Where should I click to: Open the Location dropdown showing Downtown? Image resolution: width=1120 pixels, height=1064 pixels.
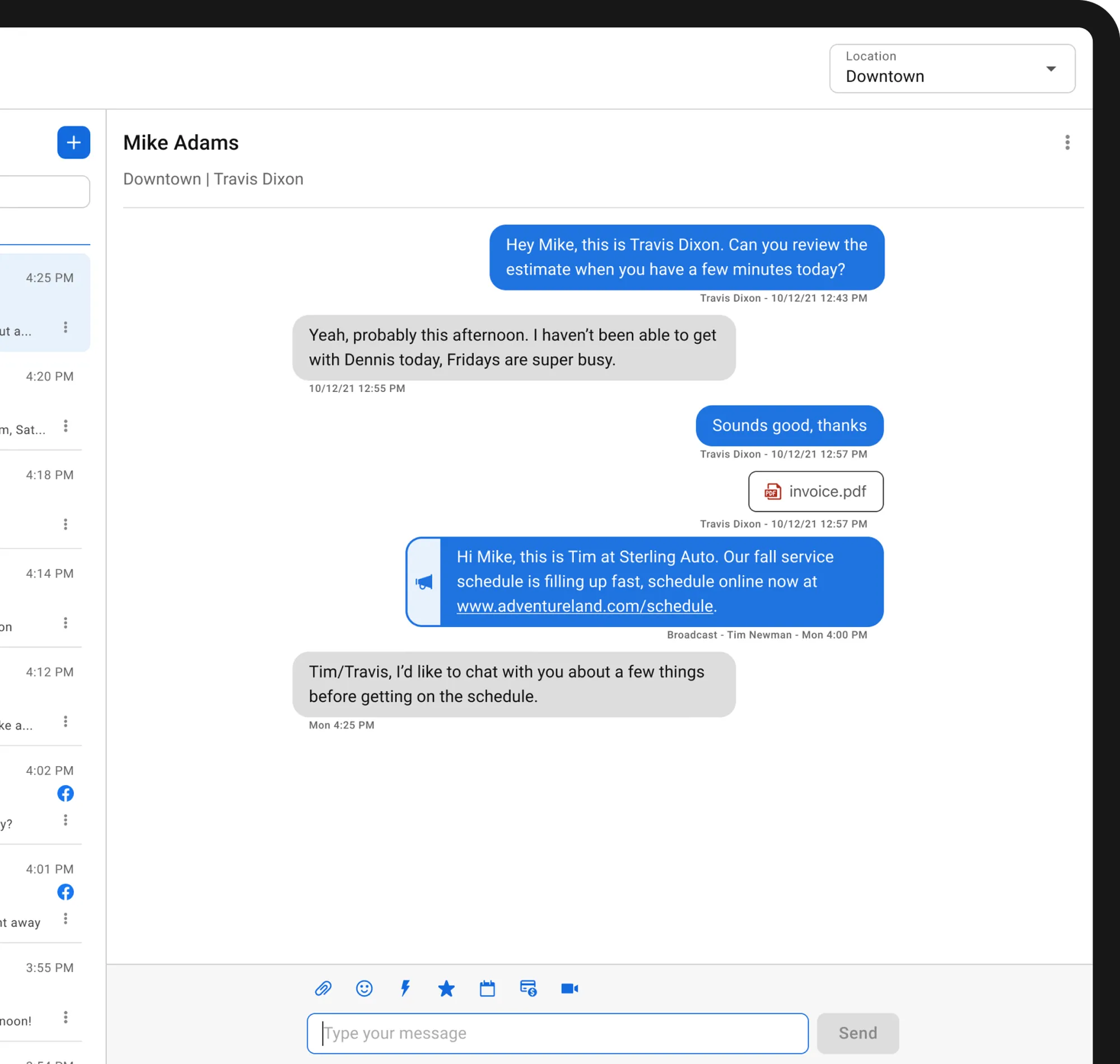951,69
